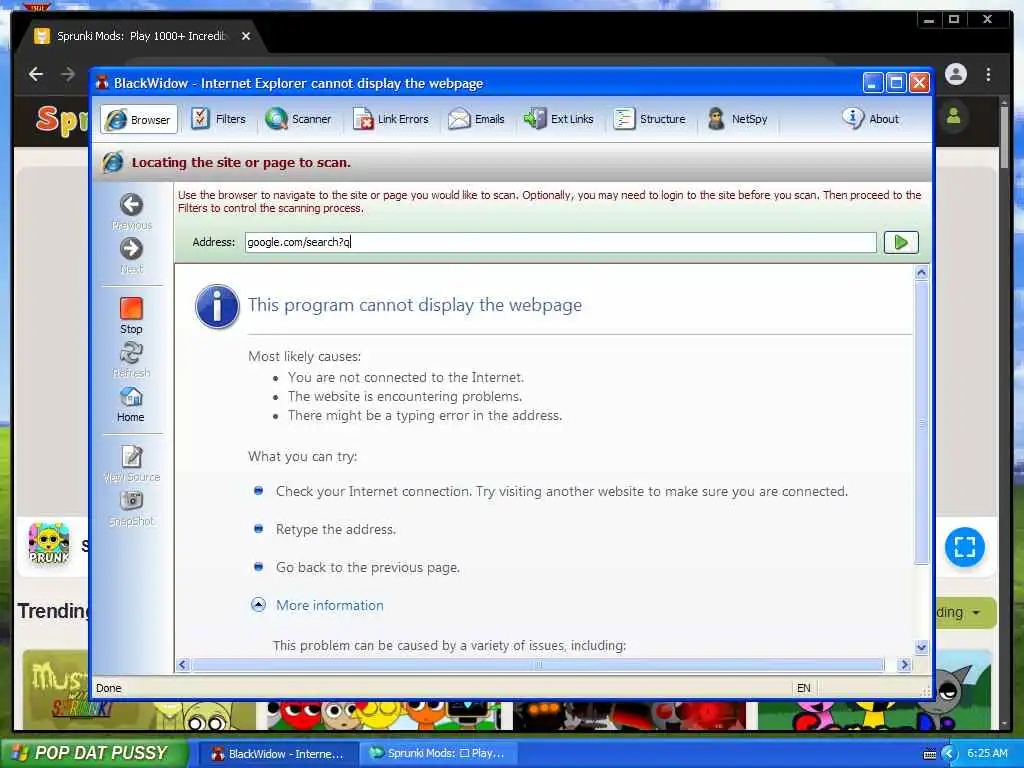Show the Emails tab

476,119
